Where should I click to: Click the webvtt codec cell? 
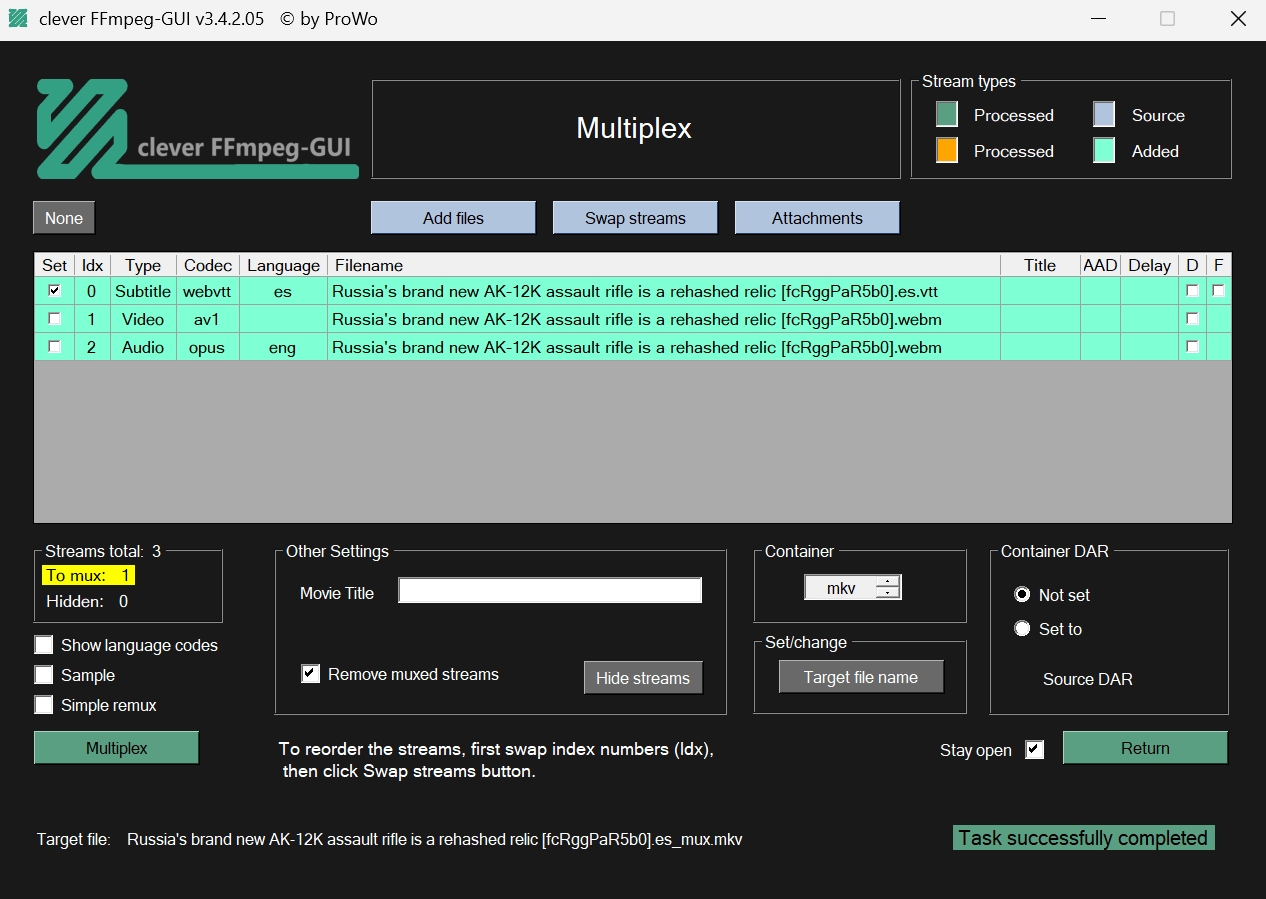point(208,291)
